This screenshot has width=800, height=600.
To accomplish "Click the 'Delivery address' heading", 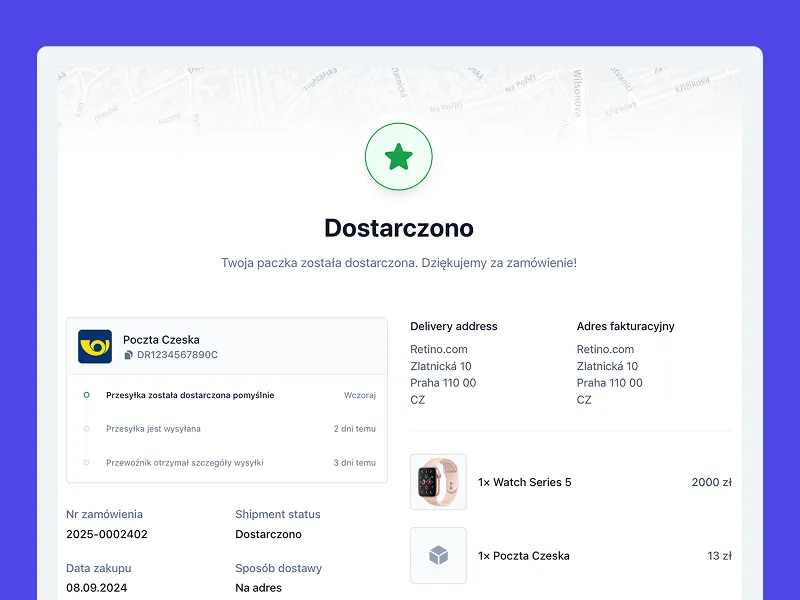I will (x=453, y=326).
